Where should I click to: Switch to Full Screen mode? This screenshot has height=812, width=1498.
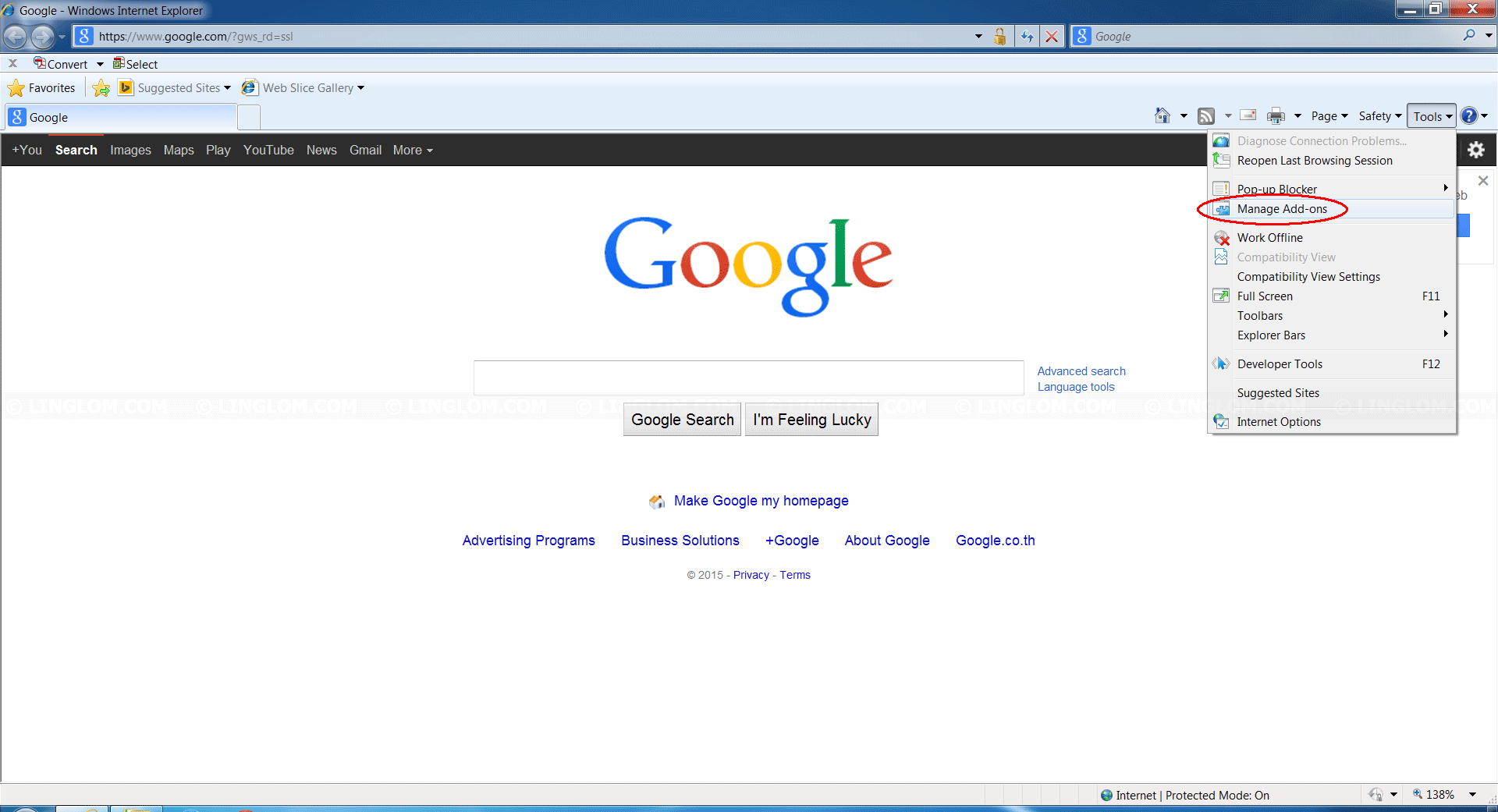(x=1332, y=296)
